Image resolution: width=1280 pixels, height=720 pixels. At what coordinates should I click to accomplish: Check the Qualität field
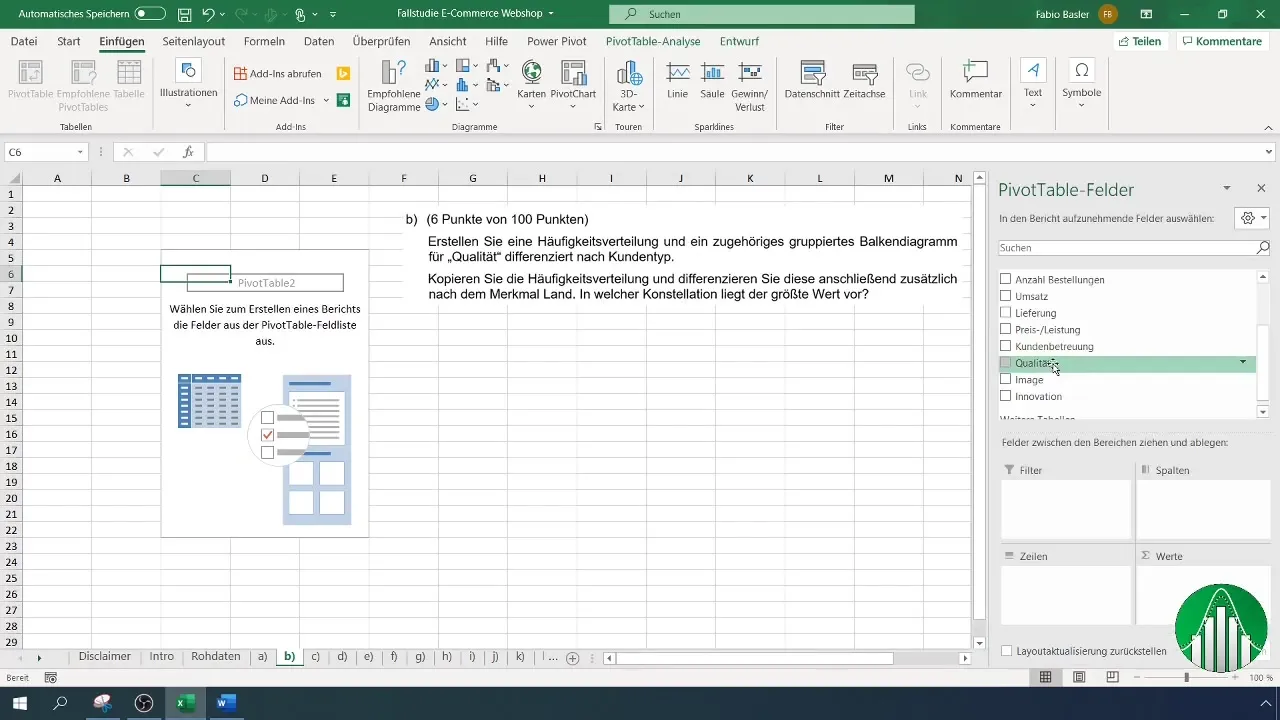tap(1006, 363)
